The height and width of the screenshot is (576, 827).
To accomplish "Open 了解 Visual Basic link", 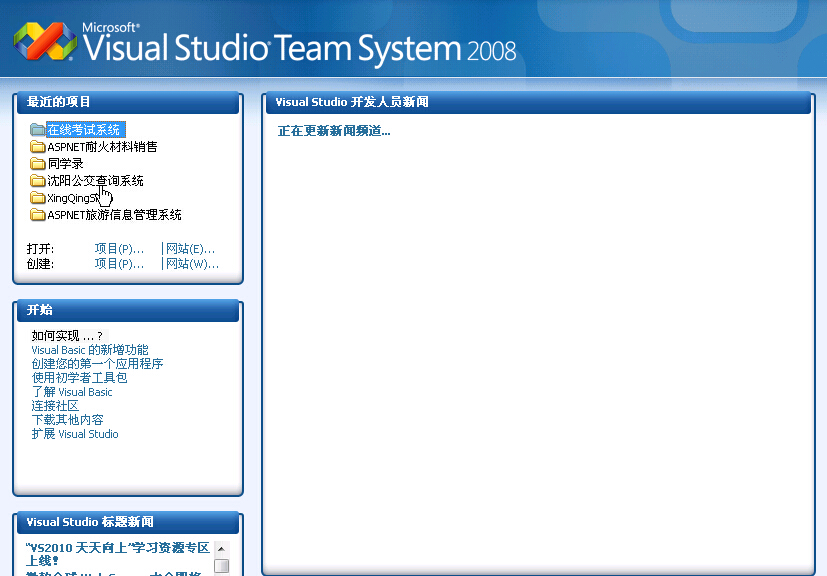I will (72, 392).
